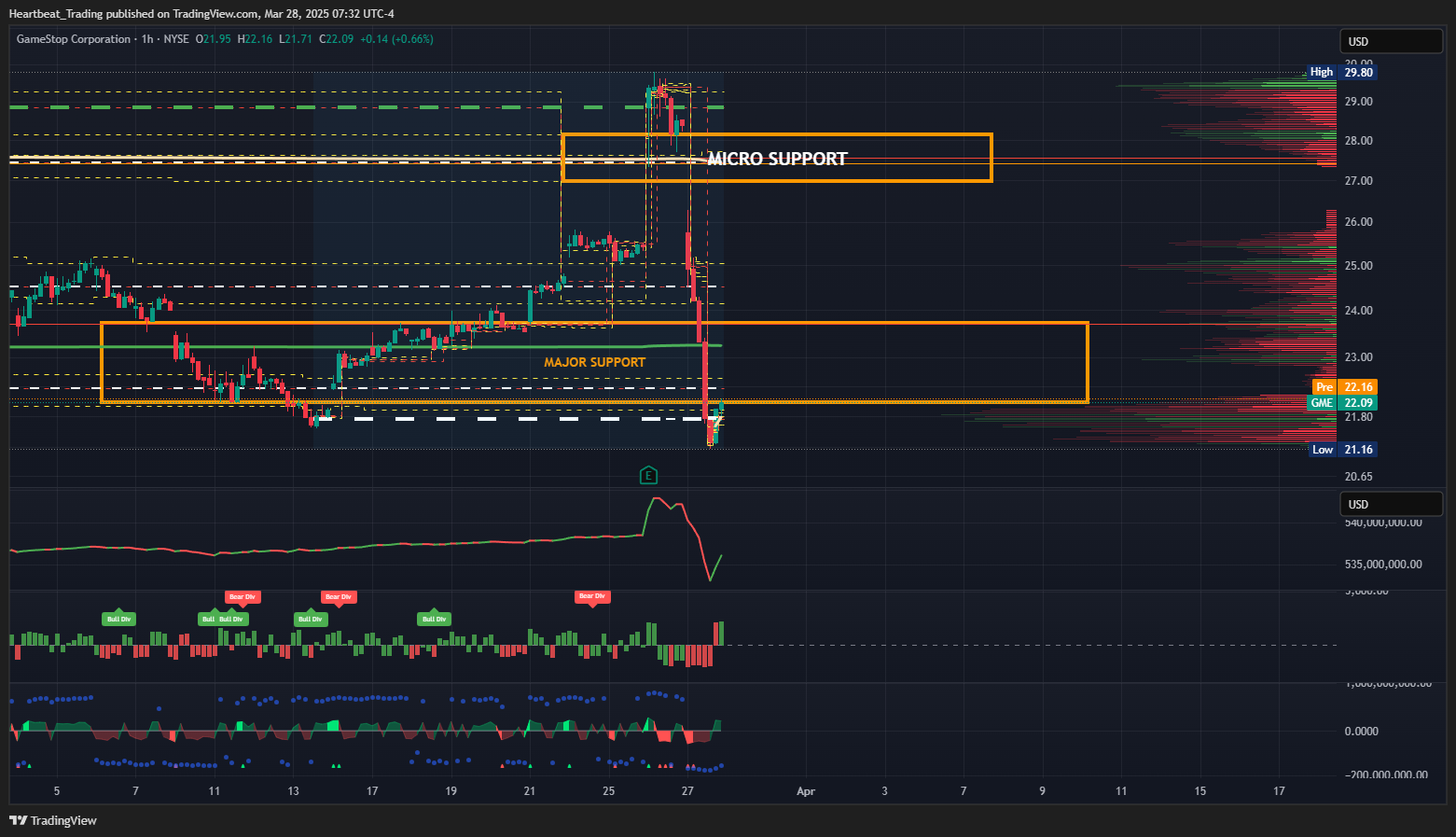The width and height of the screenshot is (1456, 837).
Task: Click date 3 on the time axis
Action: pyautogui.click(x=885, y=791)
